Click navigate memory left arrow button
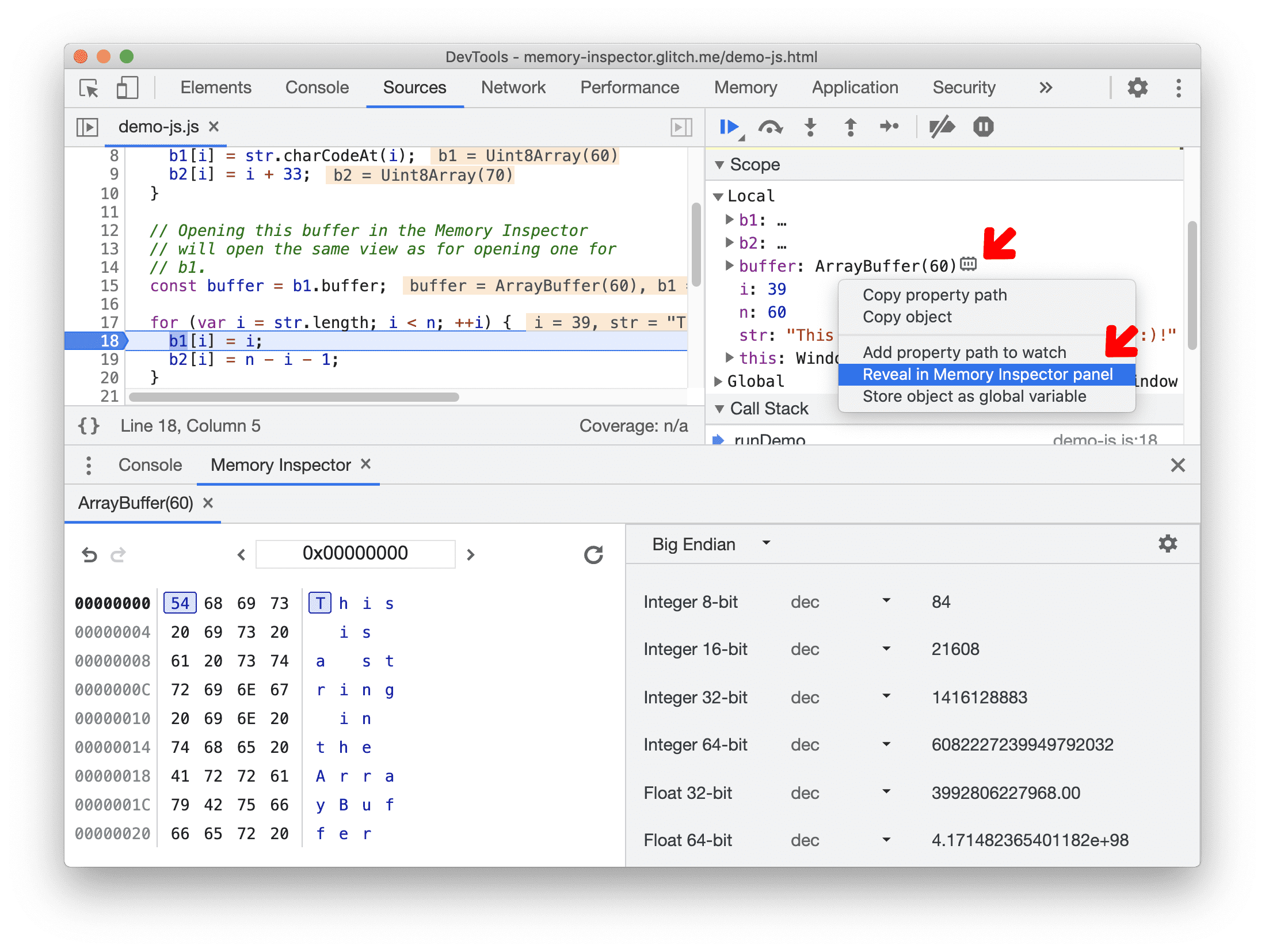 [239, 553]
